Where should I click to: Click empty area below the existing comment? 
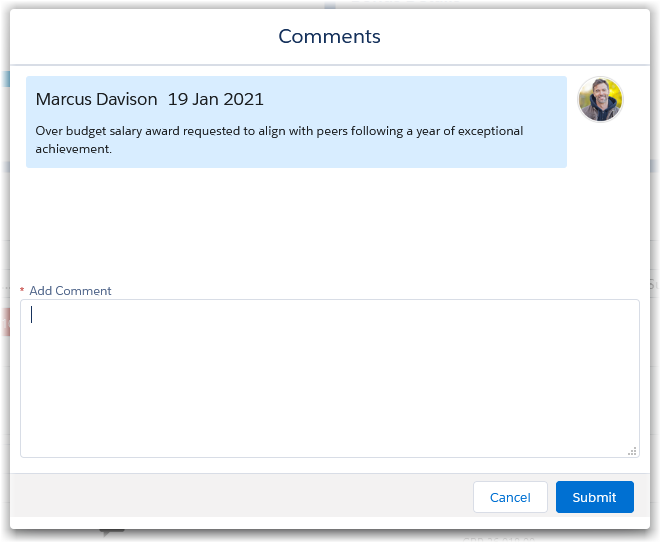[300, 220]
